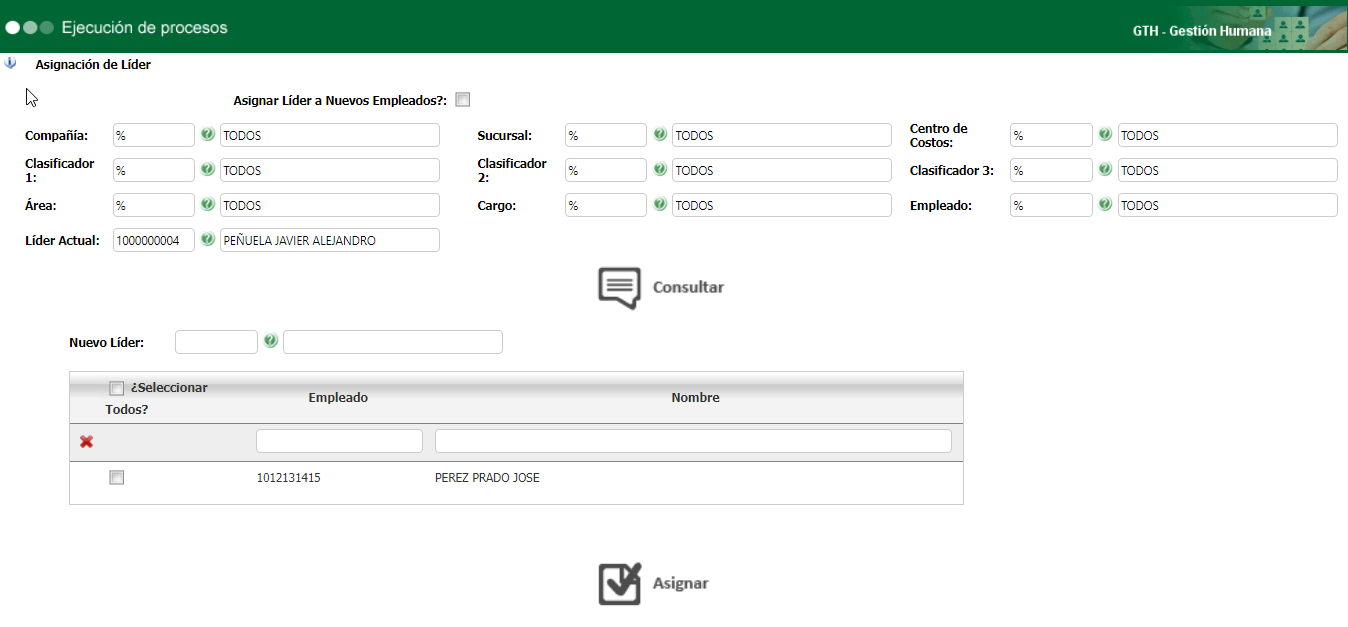The width and height of the screenshot is (1348, 627).
Task: Open the Cargo field lookup icon
Action: pos(660,205)
